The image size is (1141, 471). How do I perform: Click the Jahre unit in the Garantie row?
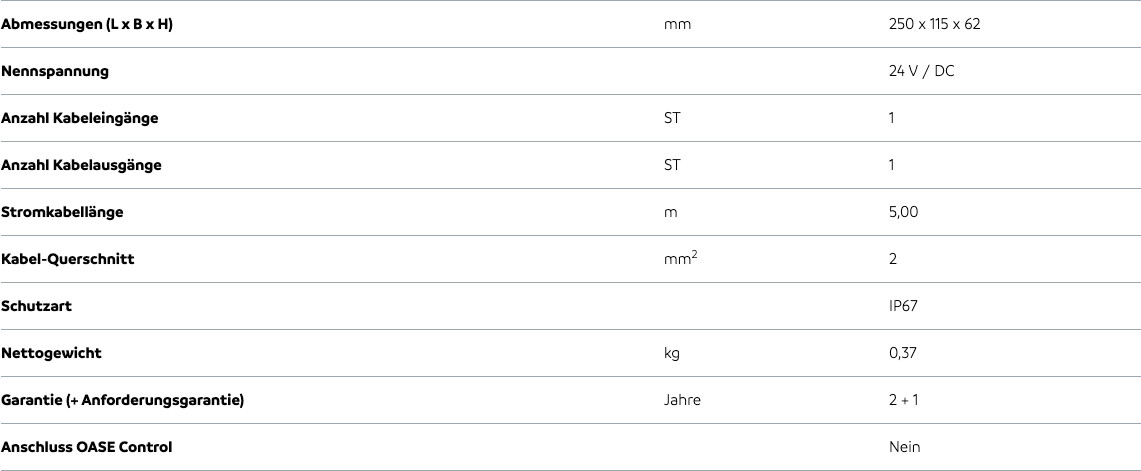[x=682, y=400]
